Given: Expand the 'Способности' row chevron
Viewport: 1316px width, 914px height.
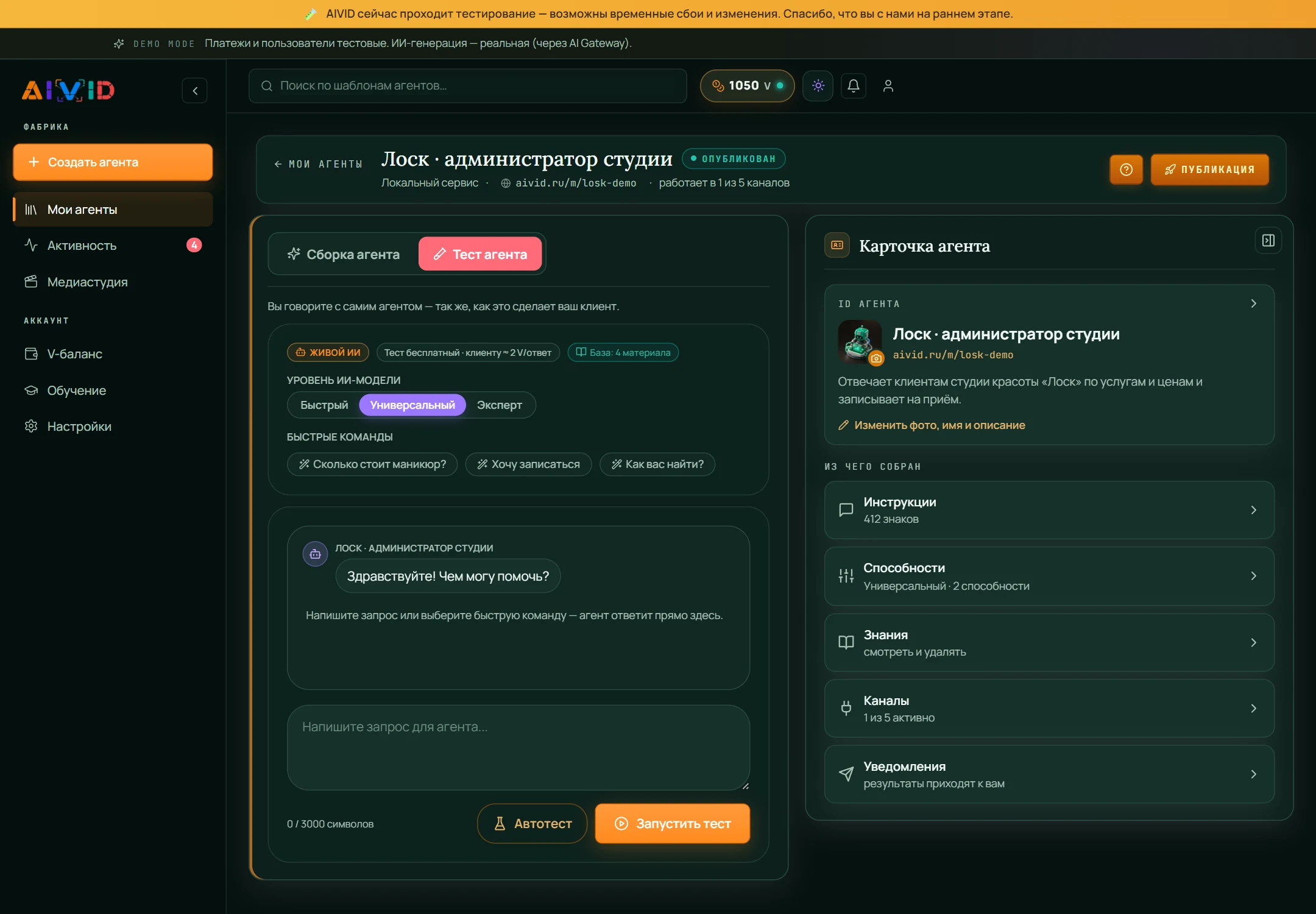Looking at the screenshot, I should 1254,576.
